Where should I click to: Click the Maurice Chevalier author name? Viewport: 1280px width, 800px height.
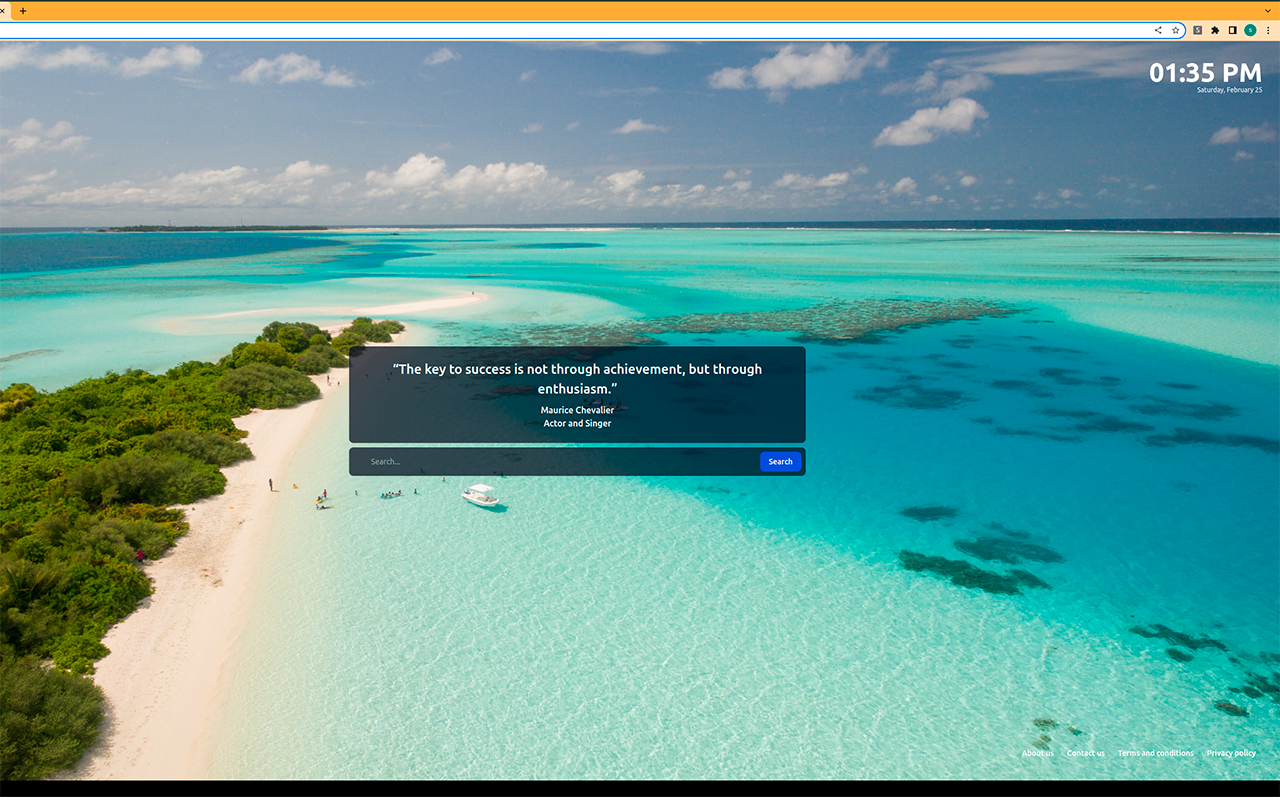pos(577,410)
